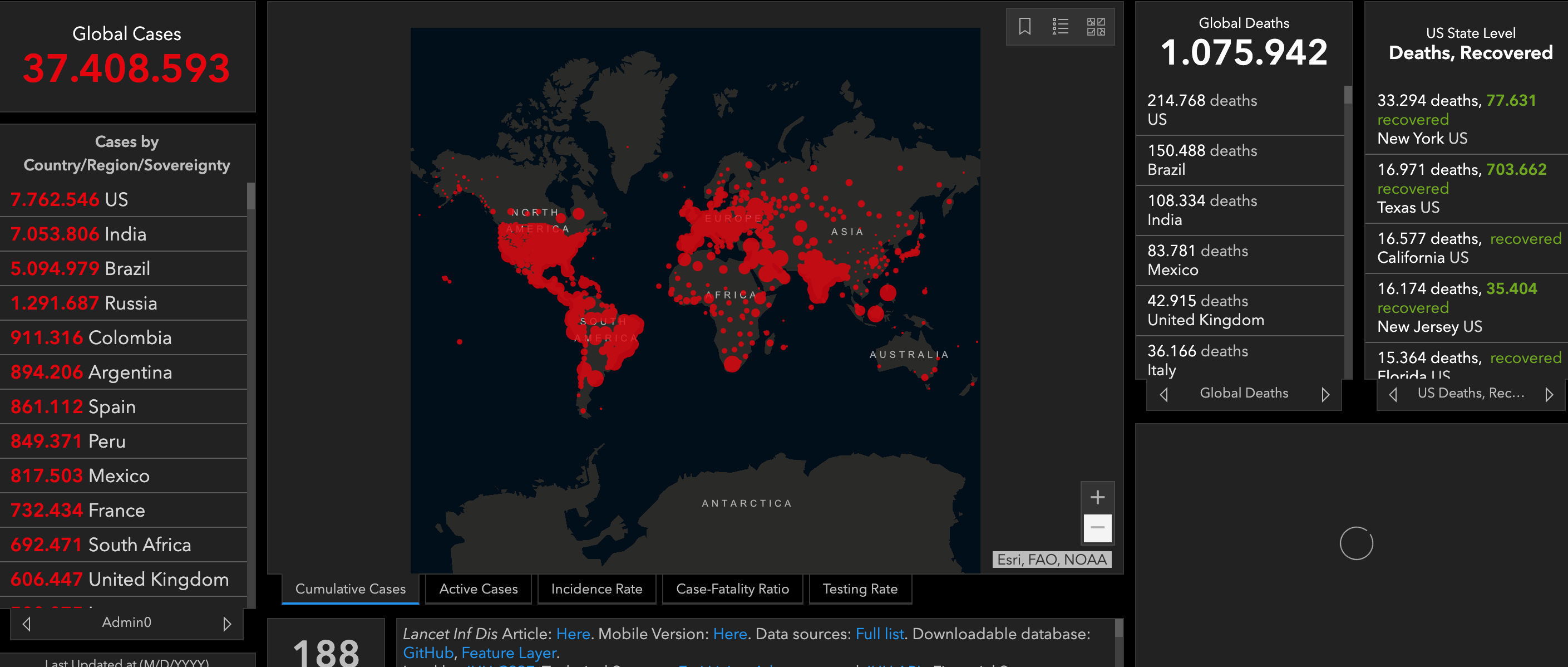Open the Case-Fatality Ratio tab

732,588
